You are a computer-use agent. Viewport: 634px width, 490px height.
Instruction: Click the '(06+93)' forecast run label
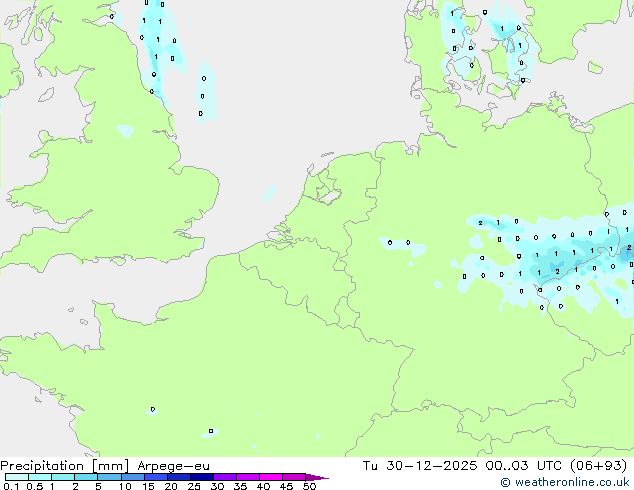point(598,466)
